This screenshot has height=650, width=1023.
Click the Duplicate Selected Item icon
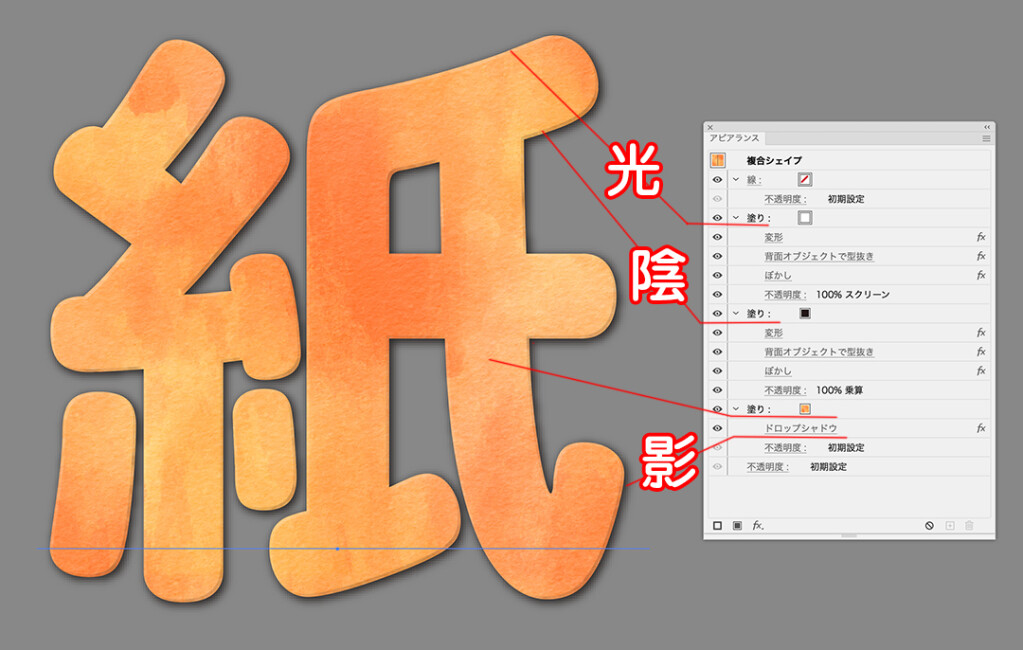950,525
